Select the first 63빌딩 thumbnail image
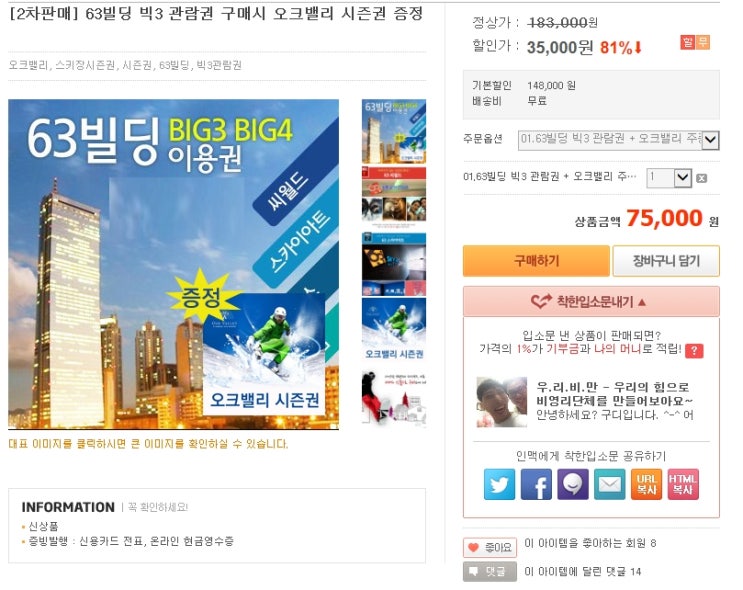The width and height of the screenshot is (743, 590). (394, 131)
